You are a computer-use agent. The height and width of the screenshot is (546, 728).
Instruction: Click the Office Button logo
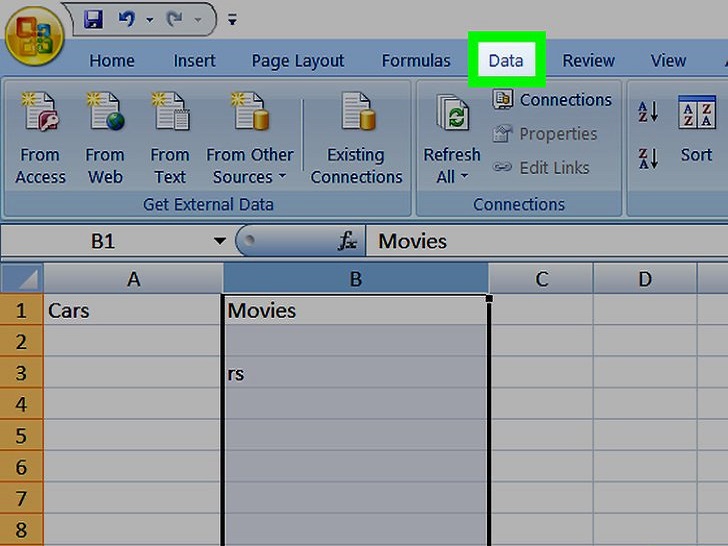click(35, 36)
